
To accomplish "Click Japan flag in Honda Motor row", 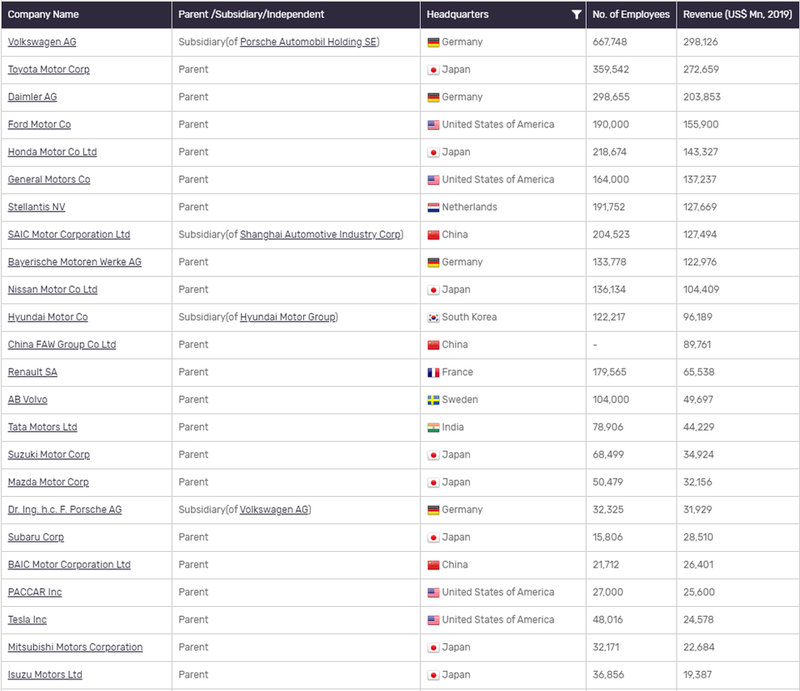I will point(433,153).
